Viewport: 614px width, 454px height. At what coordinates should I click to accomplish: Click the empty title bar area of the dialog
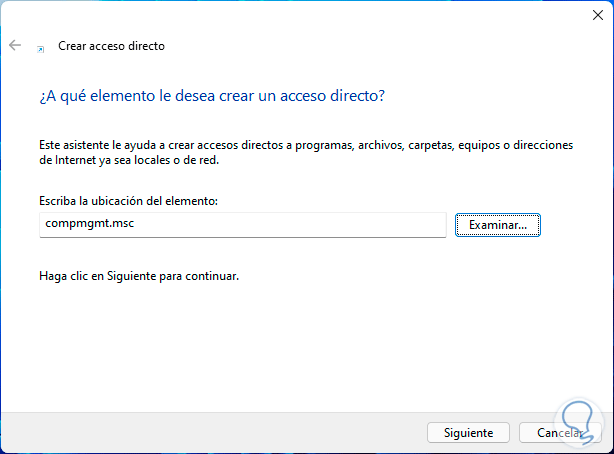click(x=300, y=14)
